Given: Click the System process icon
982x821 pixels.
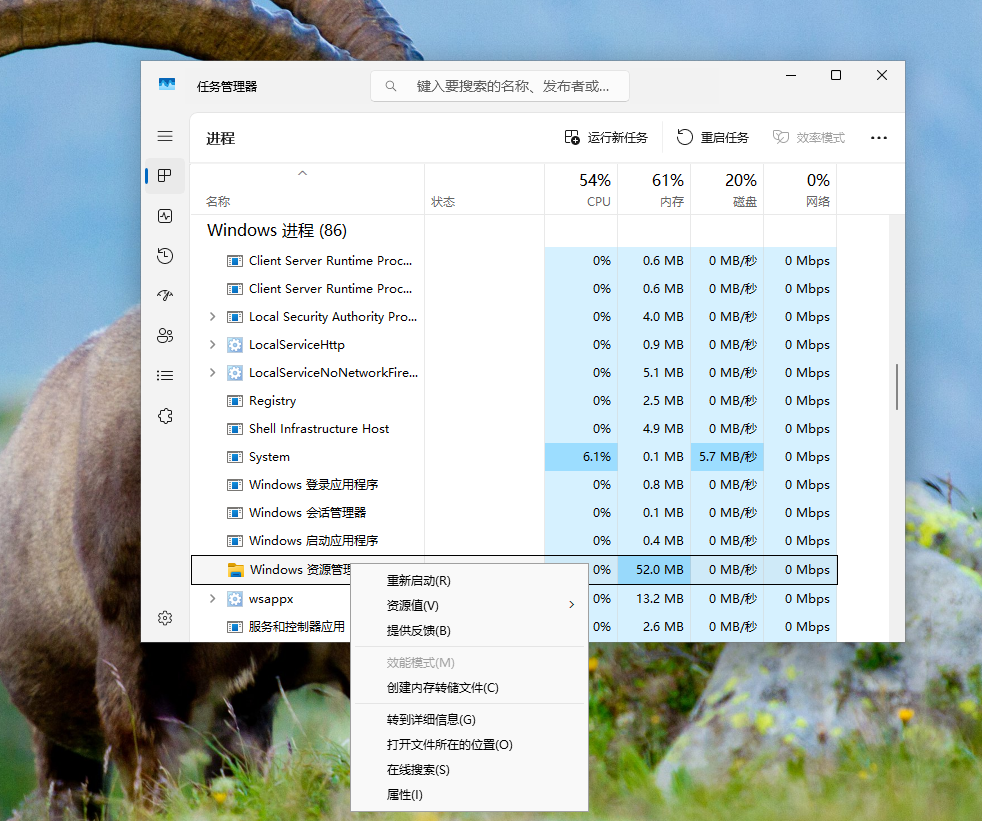Looking at the screenshot, I should click(x=234, y=457).
